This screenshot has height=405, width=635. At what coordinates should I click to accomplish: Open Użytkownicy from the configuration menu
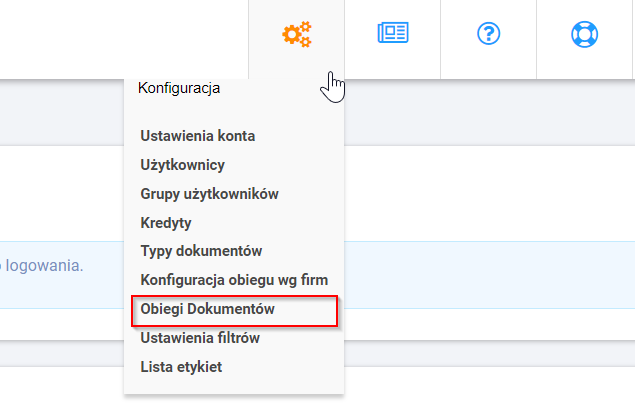point(183,165)
